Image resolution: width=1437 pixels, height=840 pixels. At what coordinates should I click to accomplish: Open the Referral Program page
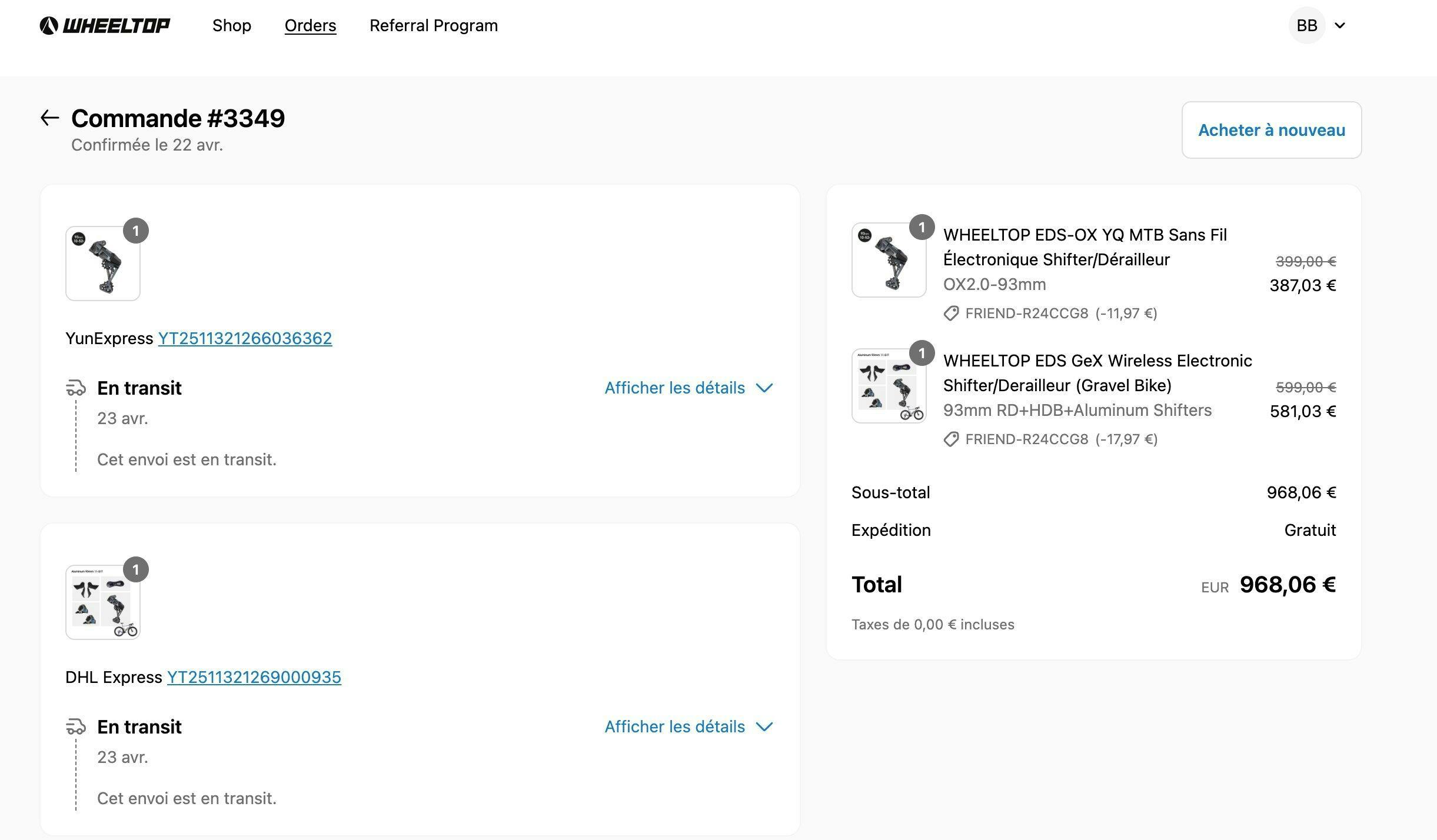pos(434,25)
